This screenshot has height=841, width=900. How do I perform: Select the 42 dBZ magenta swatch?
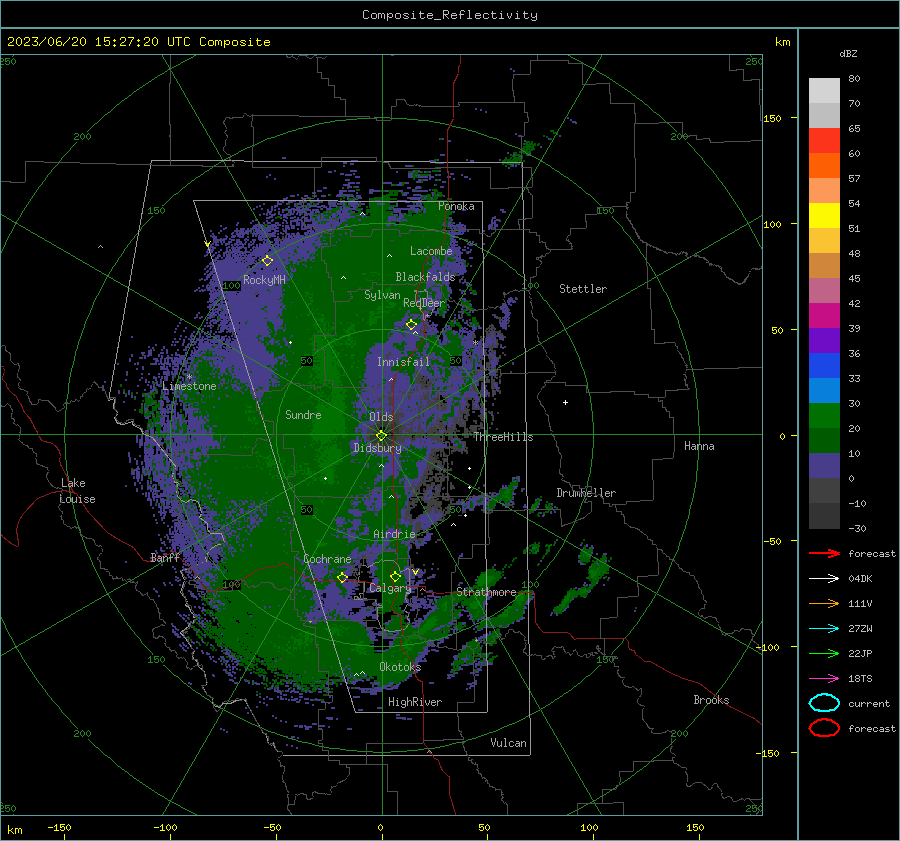click(824, 315)
